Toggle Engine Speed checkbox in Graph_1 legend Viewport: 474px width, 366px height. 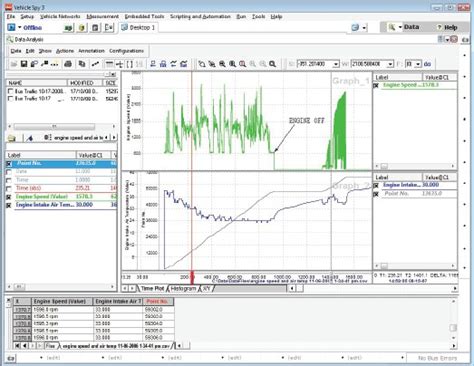376,86
